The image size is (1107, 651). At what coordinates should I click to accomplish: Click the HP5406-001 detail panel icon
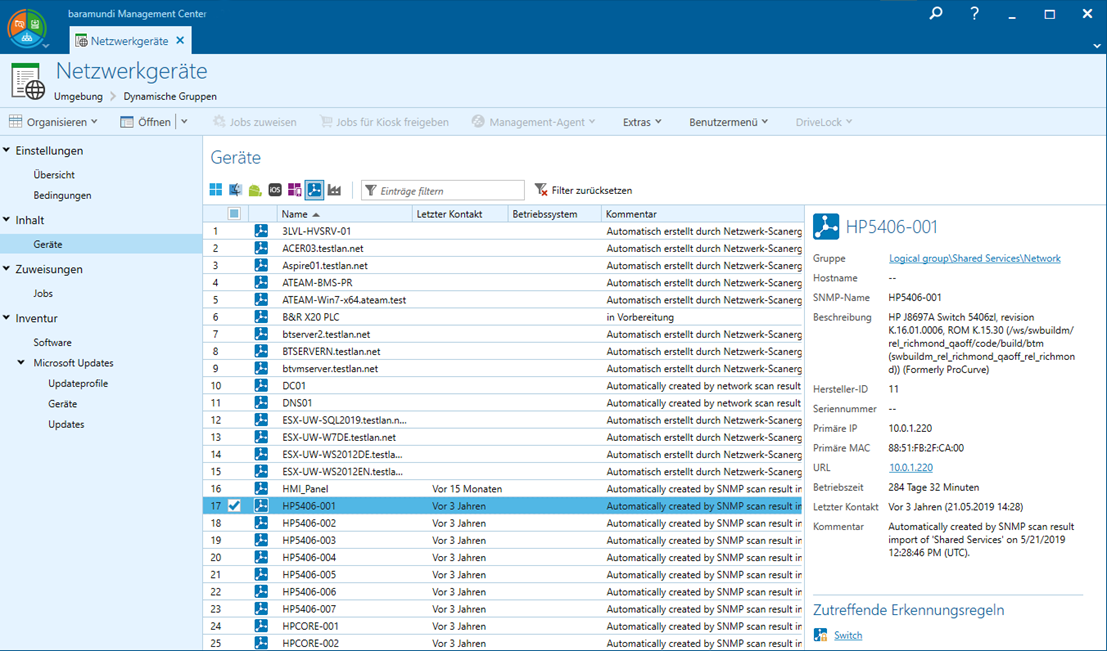click(826, 227)
